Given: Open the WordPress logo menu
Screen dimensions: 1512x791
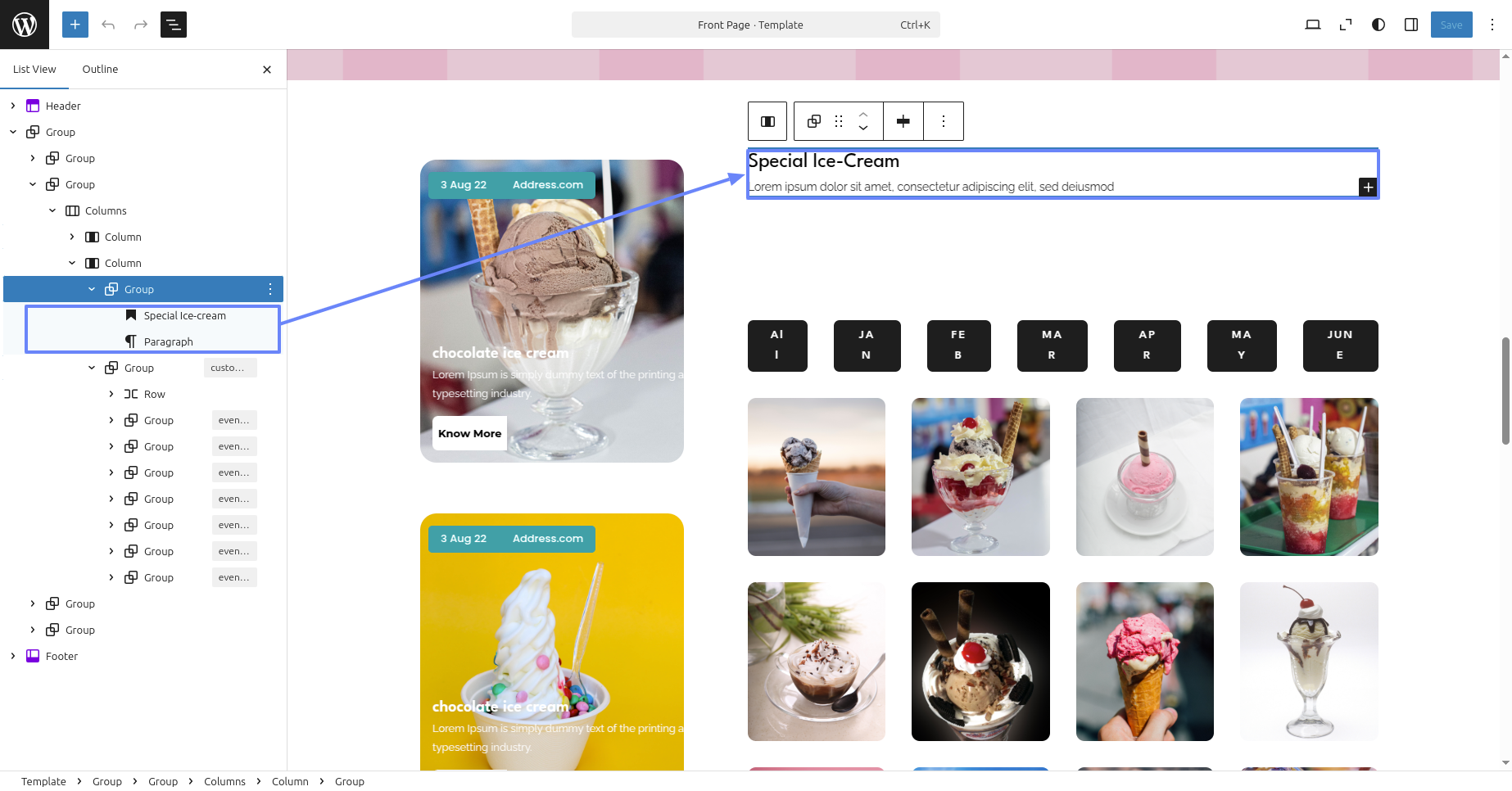Looking at the screenshot, I should 25,25.
